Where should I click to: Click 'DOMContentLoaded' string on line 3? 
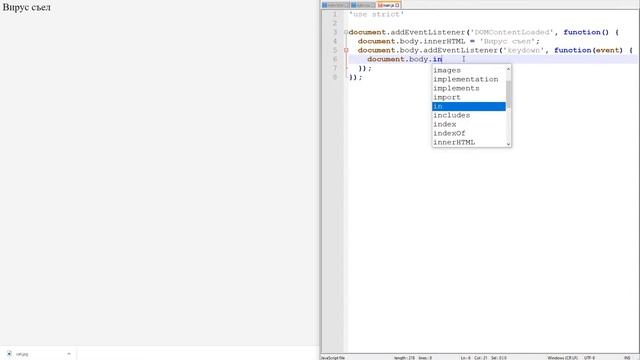(512, 32)
